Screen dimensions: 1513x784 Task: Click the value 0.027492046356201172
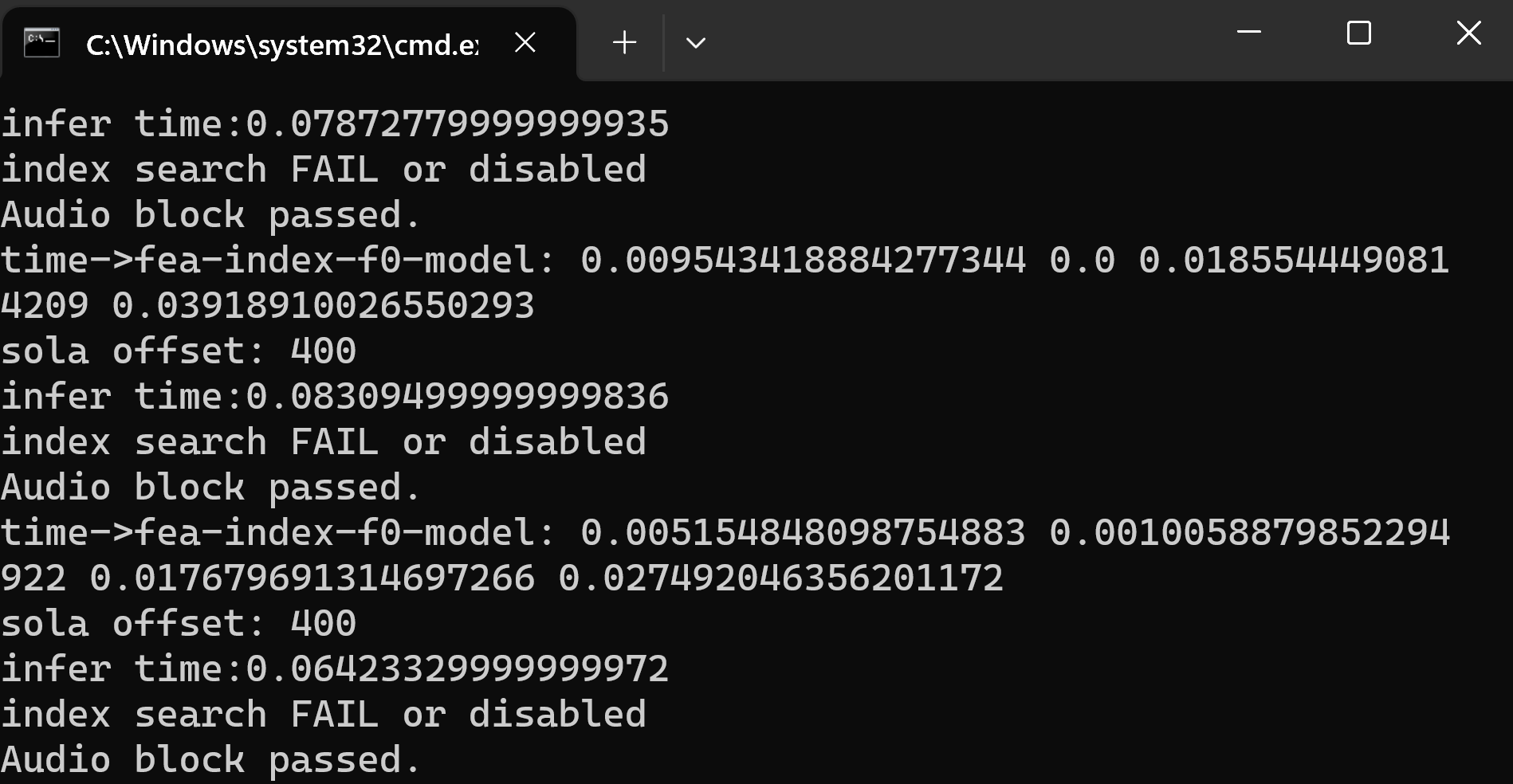point(780,578)
